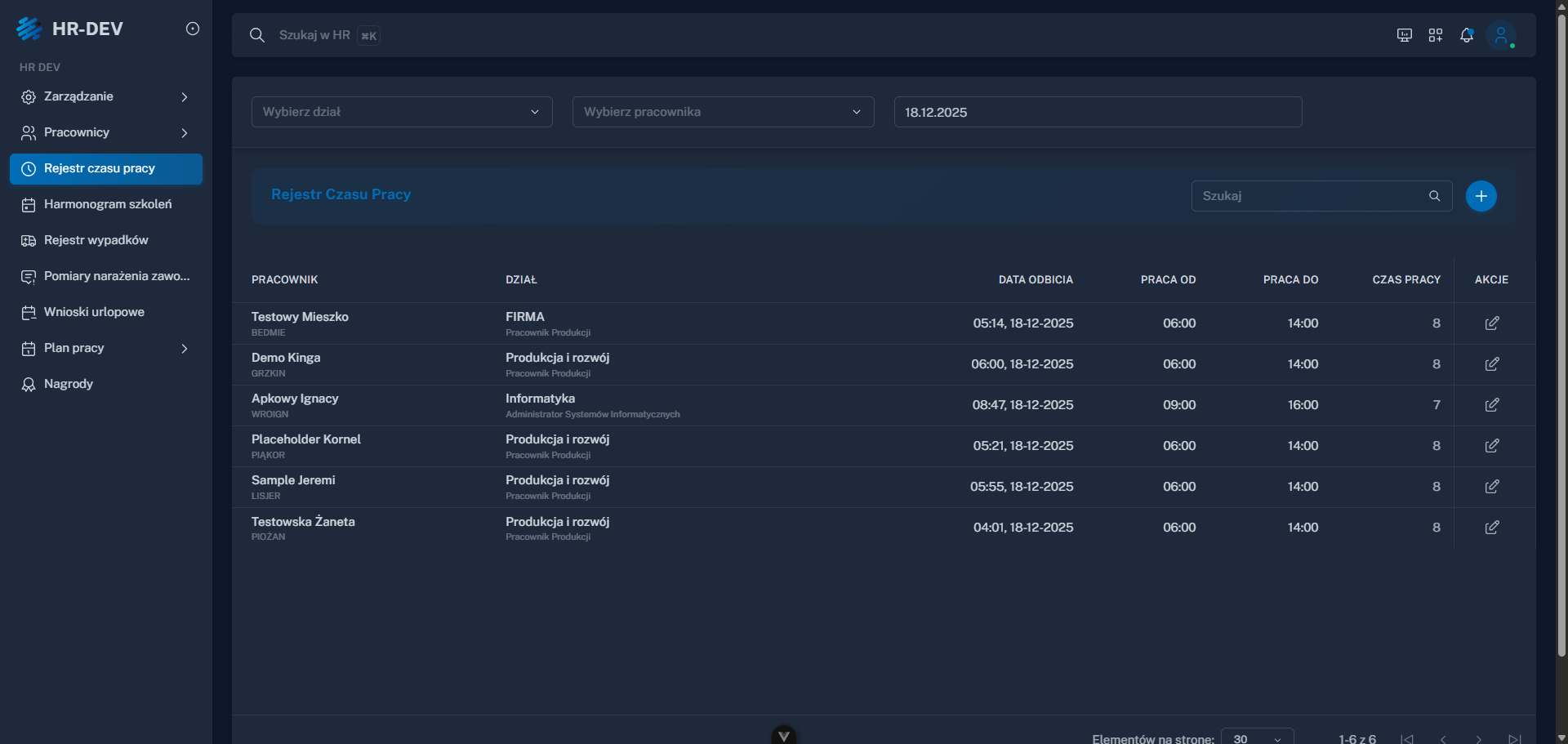
Task: Expand the Zarządzanie menu section
Action: pyautogui.click(x=184, y=96)
